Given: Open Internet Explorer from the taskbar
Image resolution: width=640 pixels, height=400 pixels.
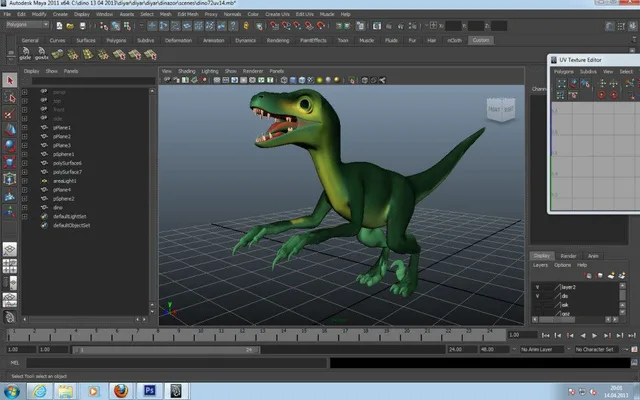Looking at the screenshot, I should coord(40,391).
